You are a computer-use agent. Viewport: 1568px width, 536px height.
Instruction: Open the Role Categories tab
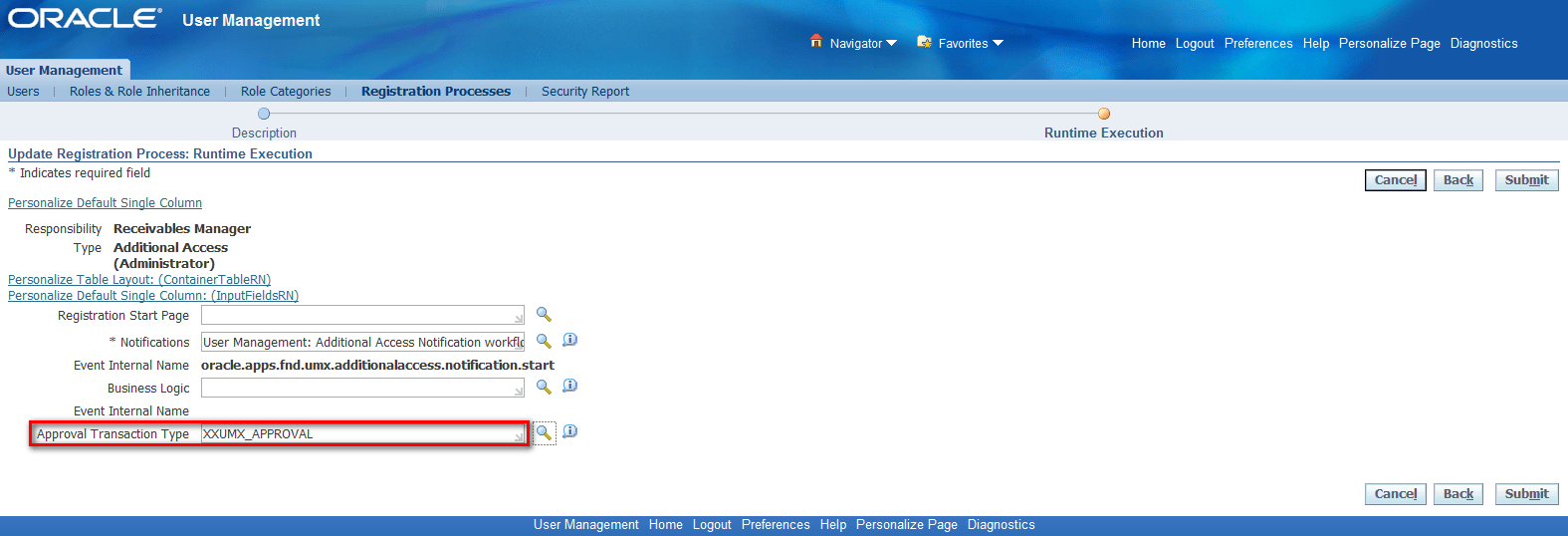coord(286,92)
